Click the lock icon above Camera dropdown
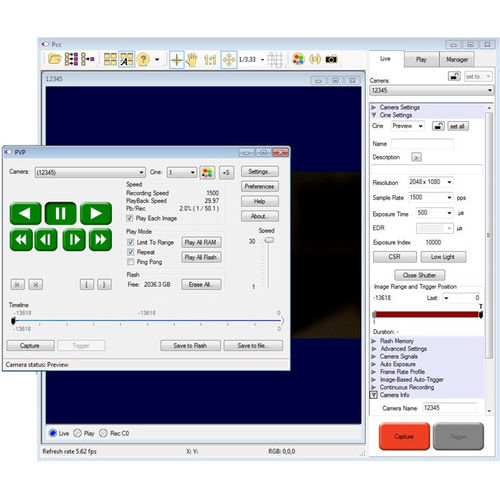Image resolution: width=500 pixels, height=500 pixels. pyautogui.click(x=454, y=76)
